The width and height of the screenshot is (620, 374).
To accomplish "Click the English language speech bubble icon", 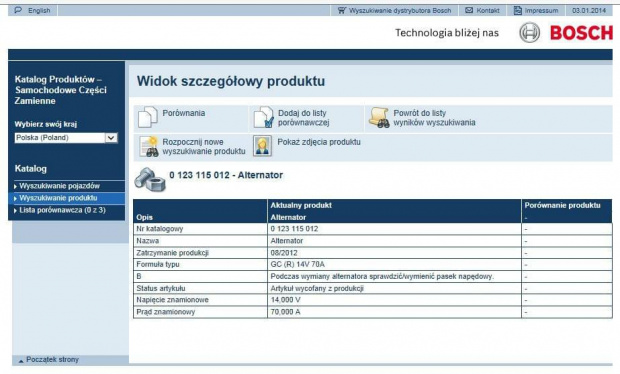I will 18,10.
